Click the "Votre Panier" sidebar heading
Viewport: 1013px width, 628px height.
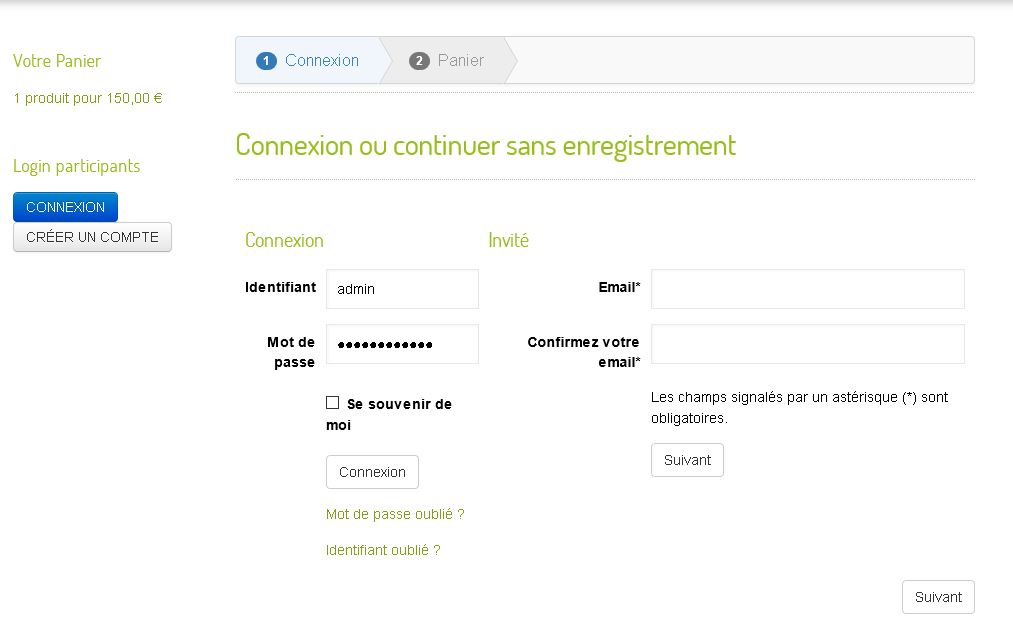[x=57, y=61]
